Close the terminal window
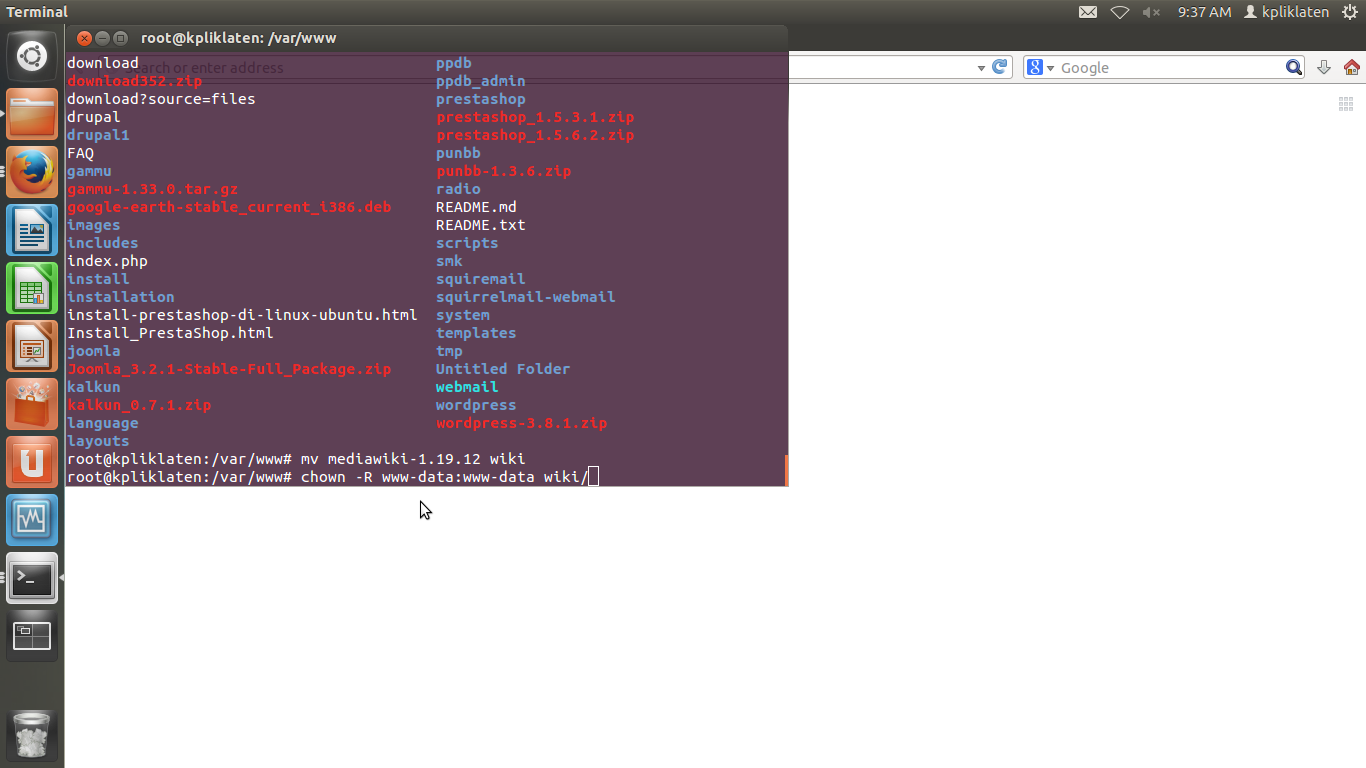The height and width of the screenshot is (768, 1366). pyautogui.click(x=84, y=38)
